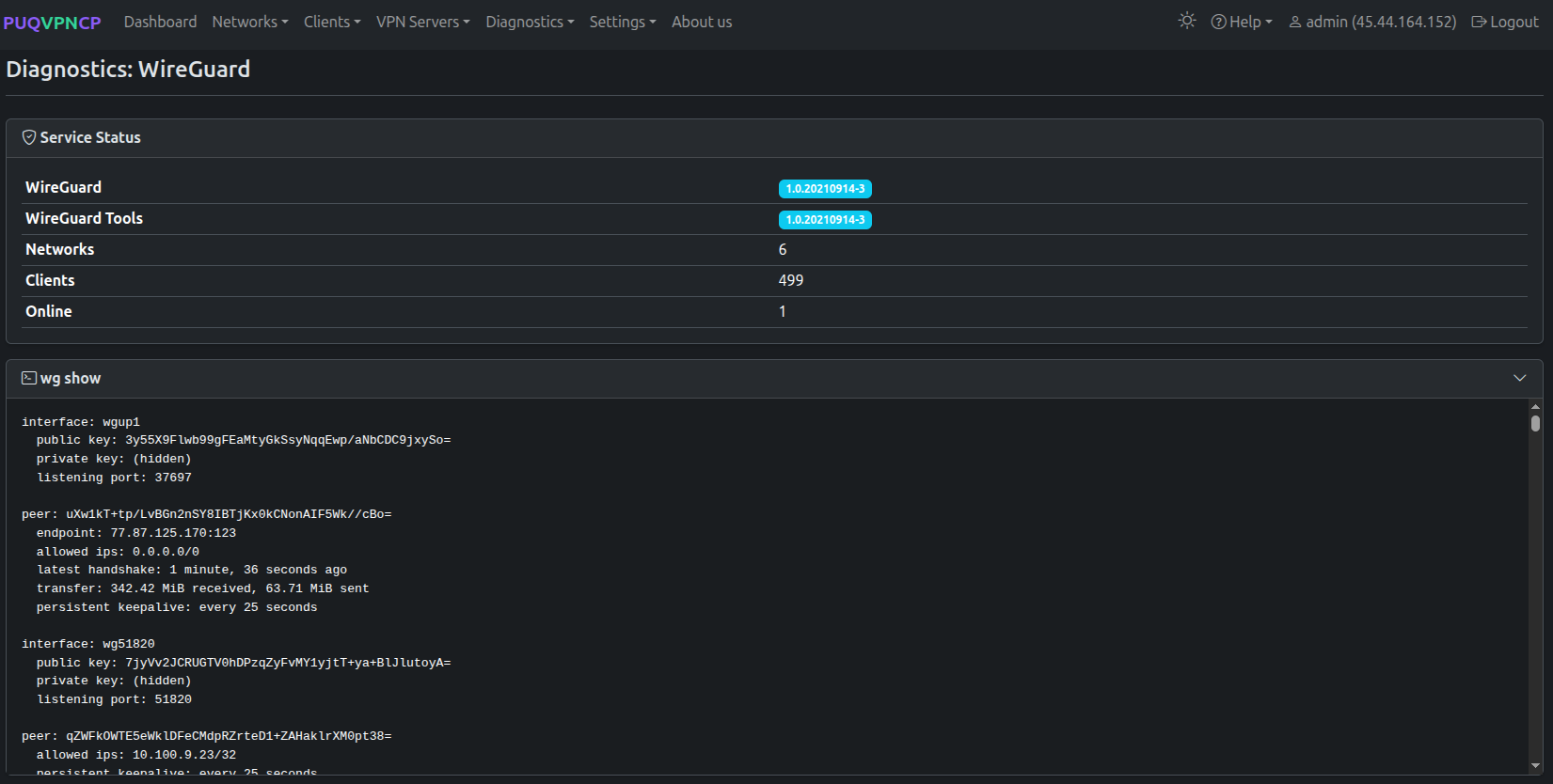Viewport: 1553px width, 784px height.
Task: Open the Networks dropdown menu
Action: coord(250,22)
